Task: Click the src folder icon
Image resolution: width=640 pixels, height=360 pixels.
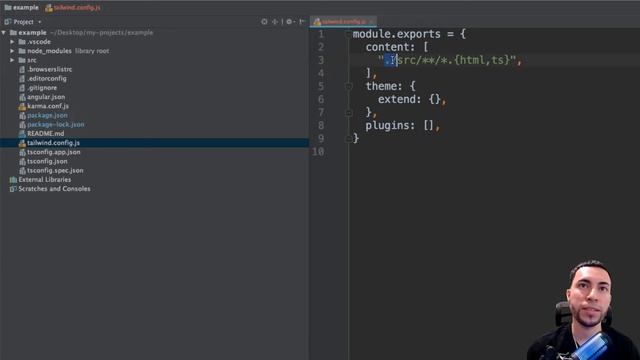Action: 22,60
